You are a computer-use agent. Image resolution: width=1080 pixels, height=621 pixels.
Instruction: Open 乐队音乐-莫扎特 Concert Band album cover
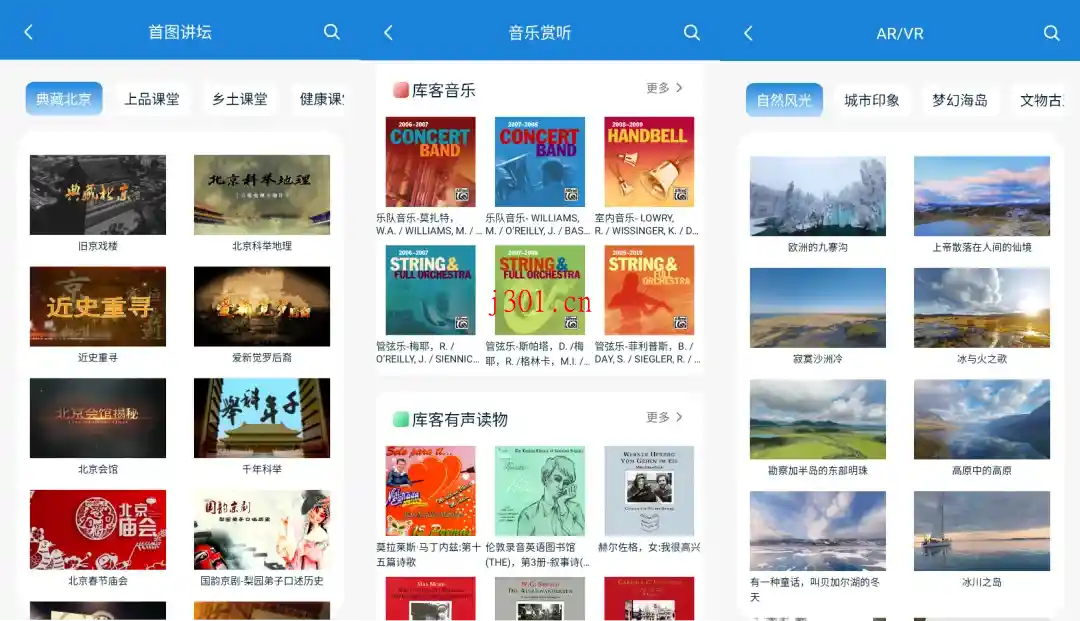point(430,162)
